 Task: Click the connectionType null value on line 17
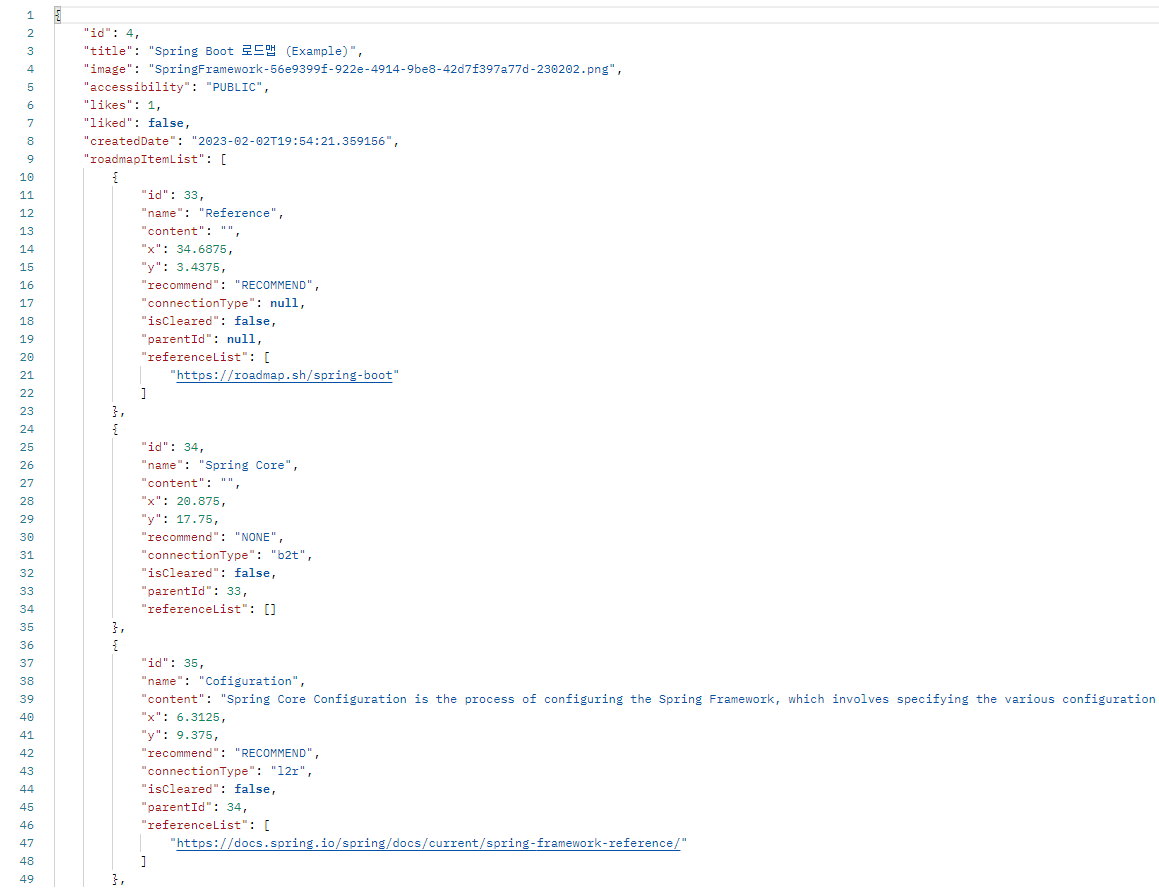284,303
